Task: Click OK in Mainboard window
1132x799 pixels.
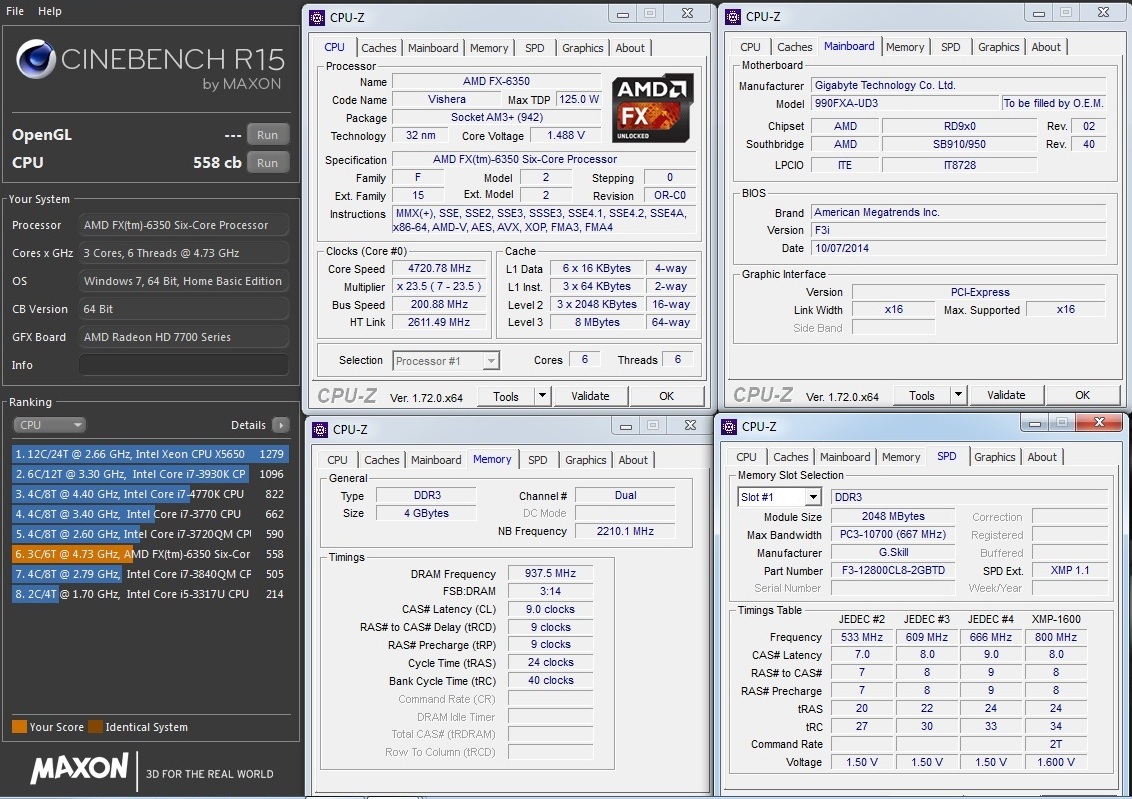Action: 1082,396
